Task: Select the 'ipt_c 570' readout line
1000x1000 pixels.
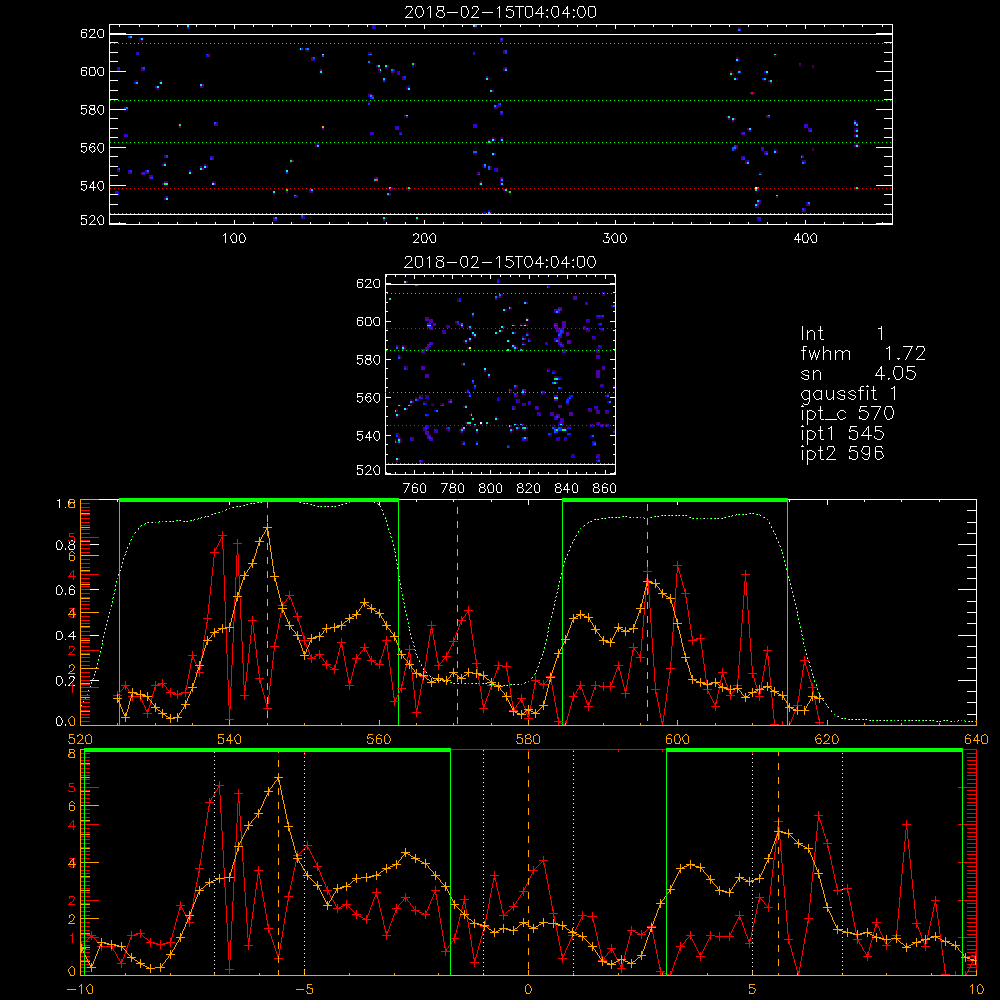Action: click(x=848, y=415)
